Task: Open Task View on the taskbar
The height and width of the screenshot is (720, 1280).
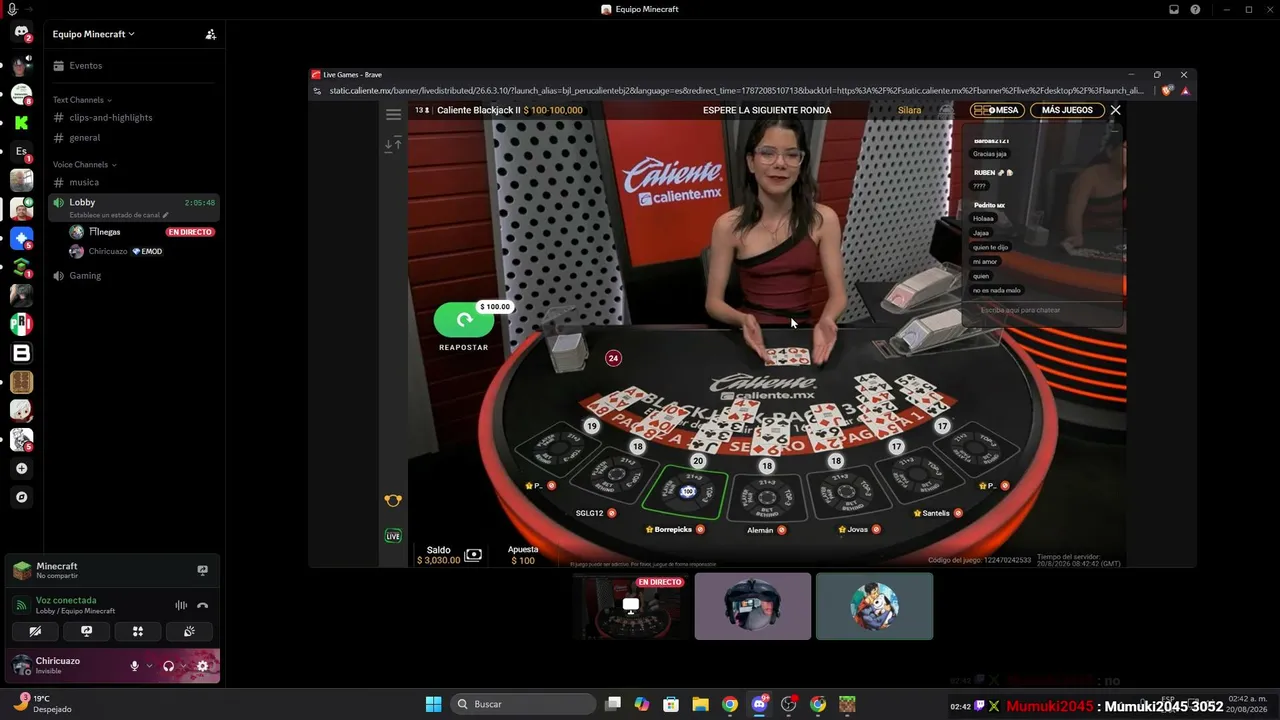Action: (x=613, y=704)
